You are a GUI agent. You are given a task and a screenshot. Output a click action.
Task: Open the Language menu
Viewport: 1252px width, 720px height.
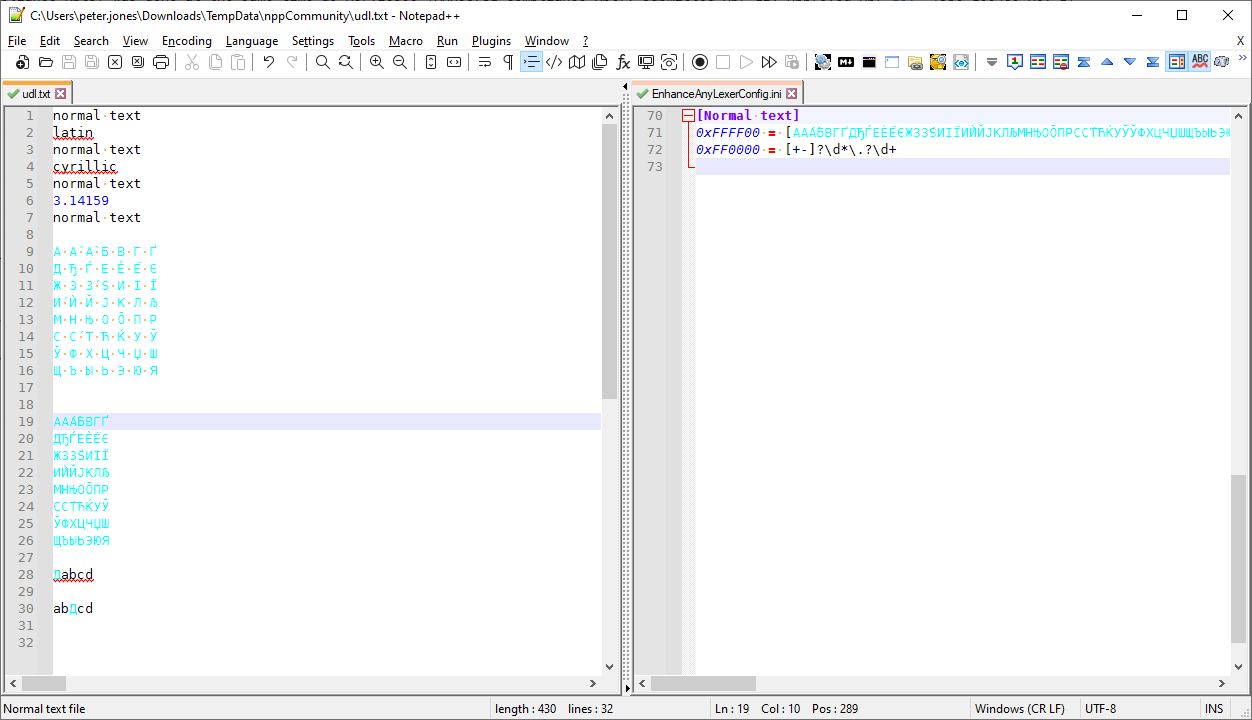(x=252, y=41)
